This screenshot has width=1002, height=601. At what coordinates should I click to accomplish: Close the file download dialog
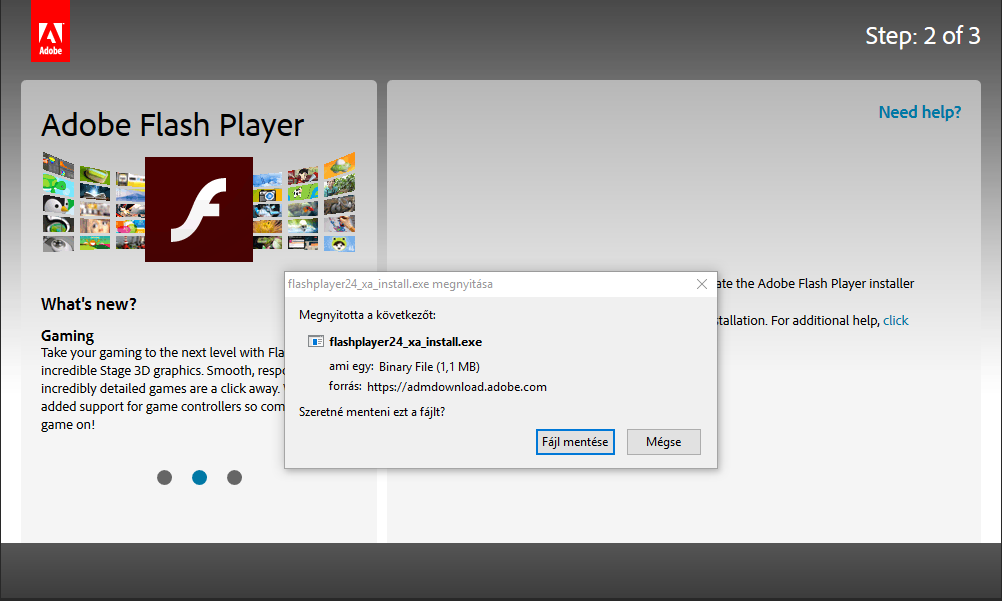pyautogui.click(x=702, y=284)
